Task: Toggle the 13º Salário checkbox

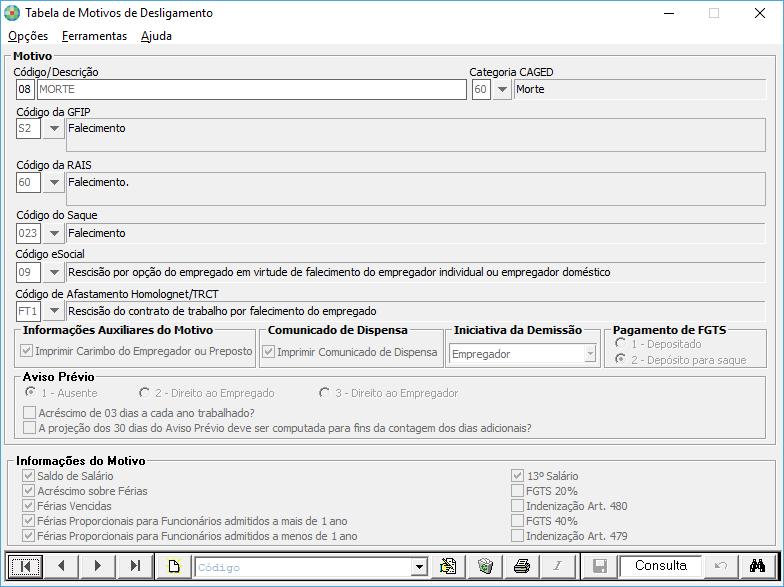Action: 517,477
